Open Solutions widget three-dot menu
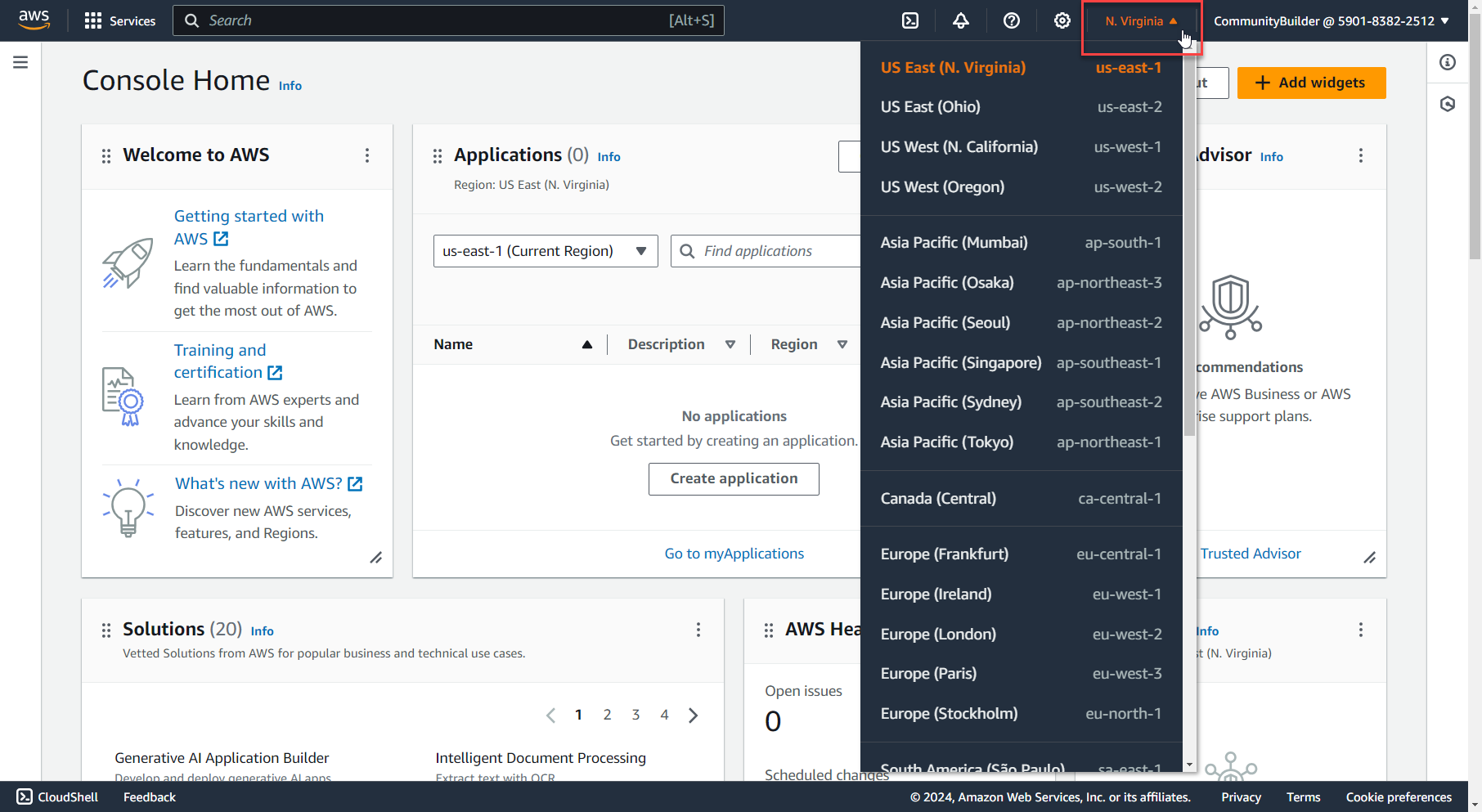This screenshot has width=1482, height=812. (x=698, y=630)
